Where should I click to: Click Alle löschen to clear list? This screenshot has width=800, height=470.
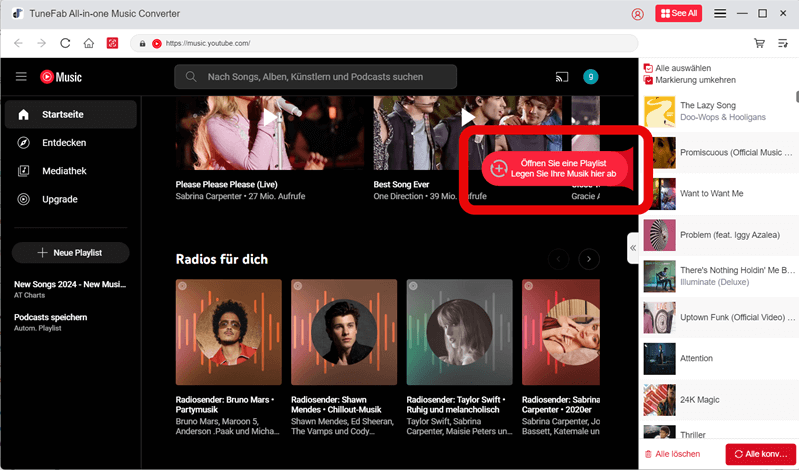(672, 454)
